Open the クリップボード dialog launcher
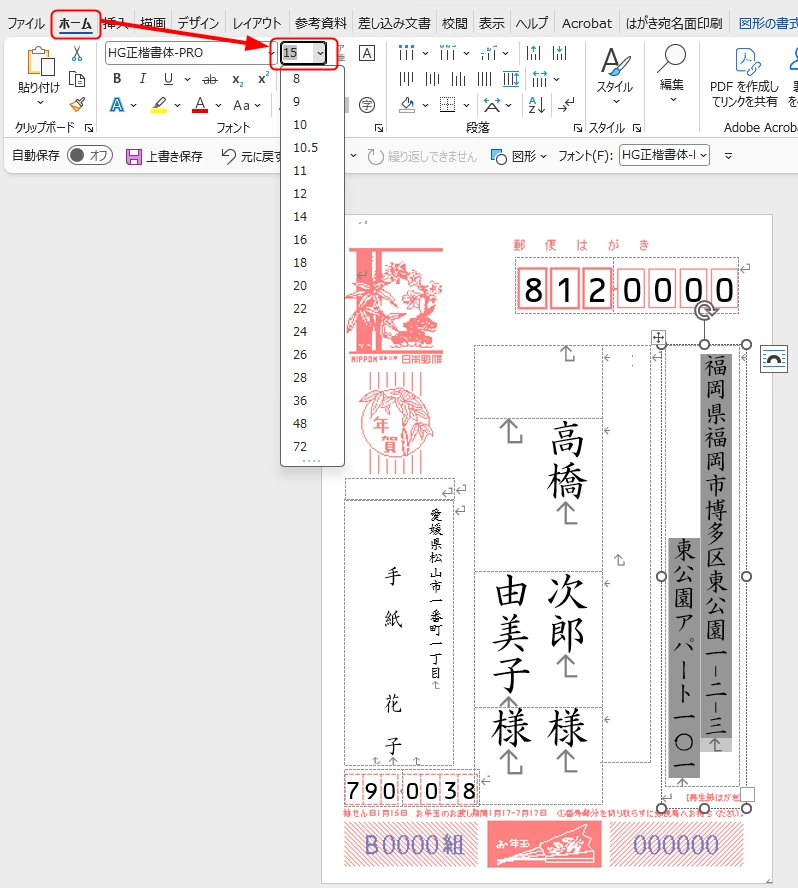 click(89, 129)
